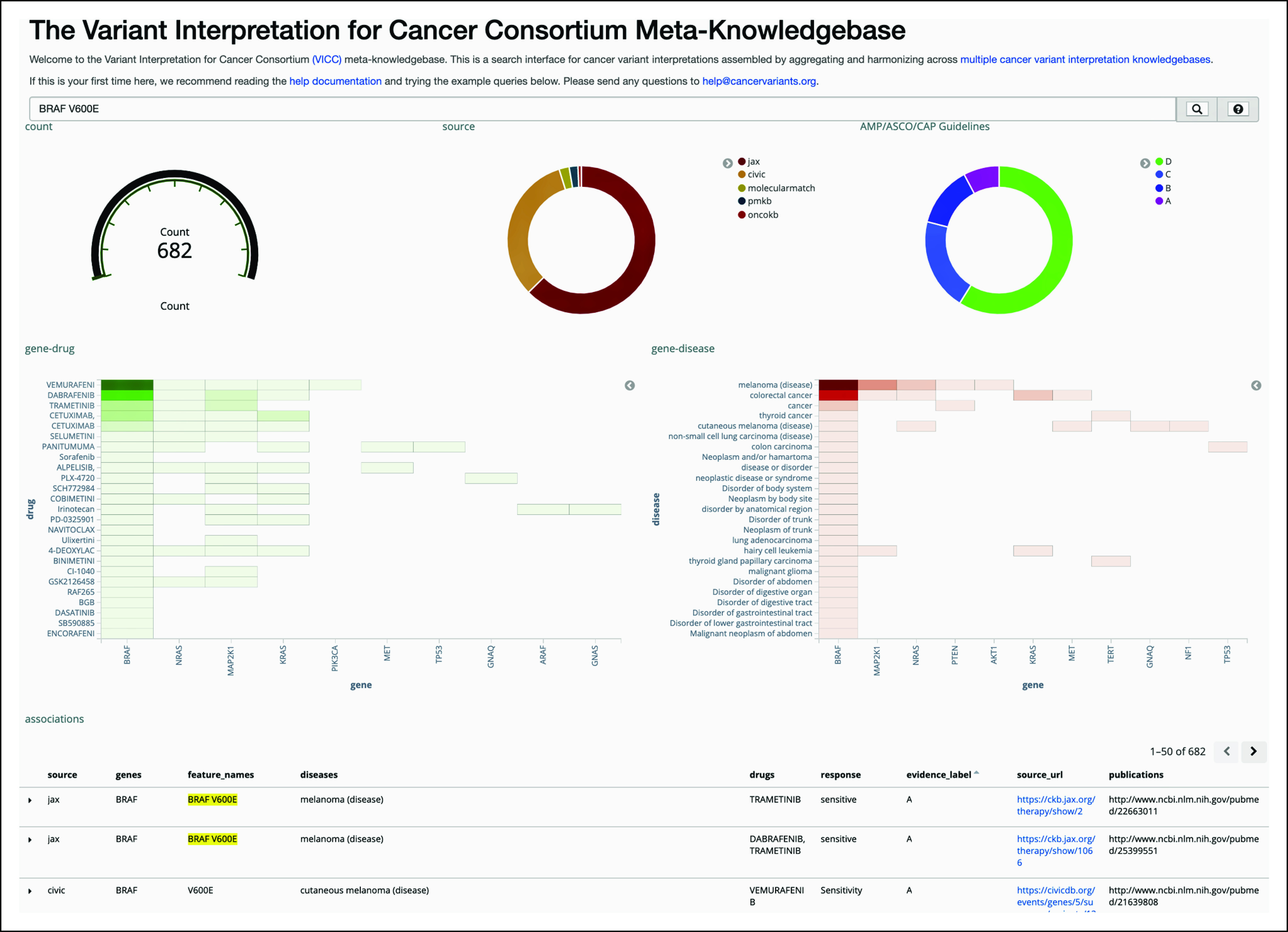Select pmkb legend color dot
Viewport: 1288px width, 932px height.
tap(742, 202)
